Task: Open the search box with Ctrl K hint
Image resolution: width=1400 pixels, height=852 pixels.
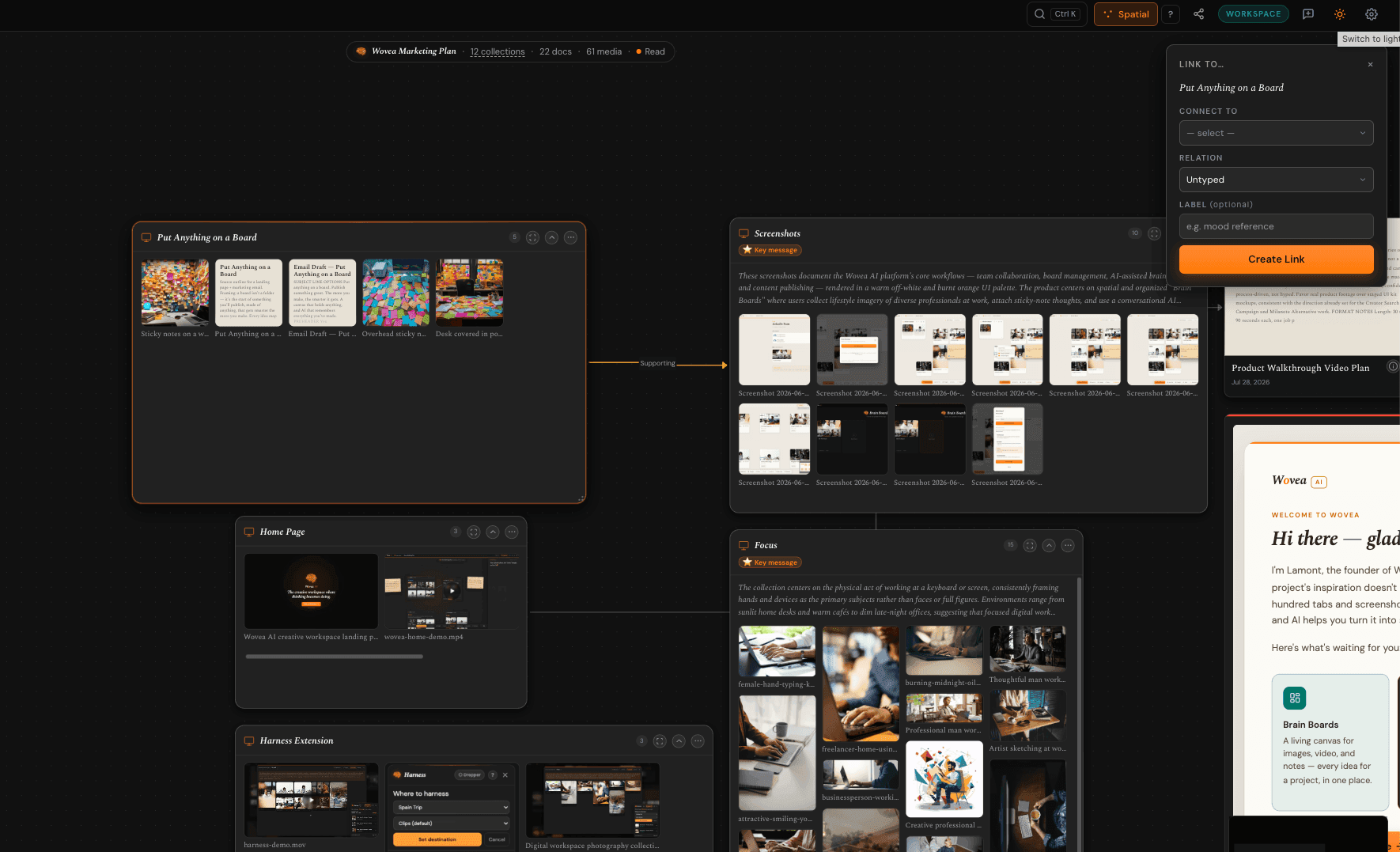Action: pyautogui.click(x=1057, y=14)
